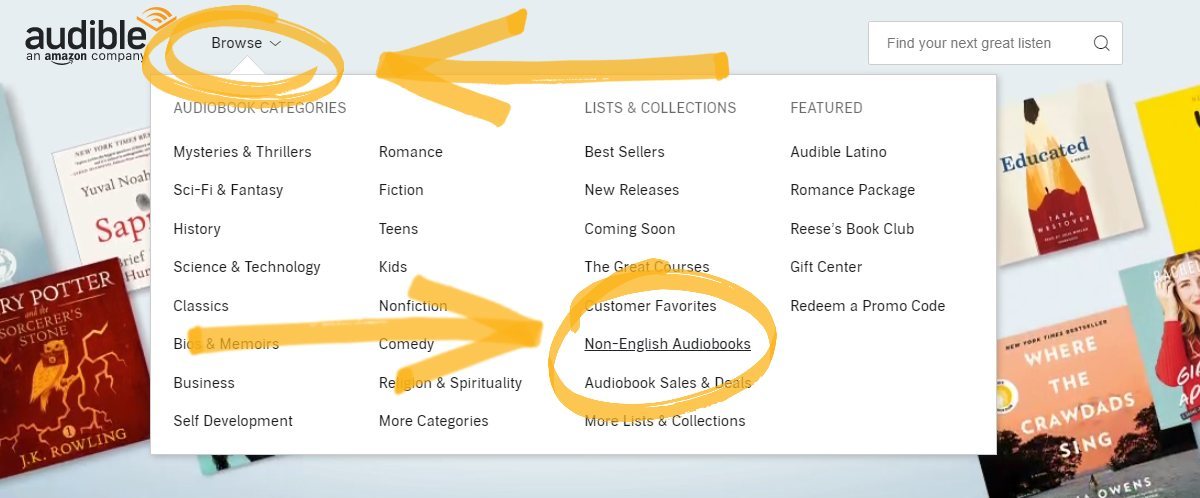The height and width of the screenshot is (498, 1200).
Task: Open Mysteries & Thrillers category
Action: [x=242, y=152]
